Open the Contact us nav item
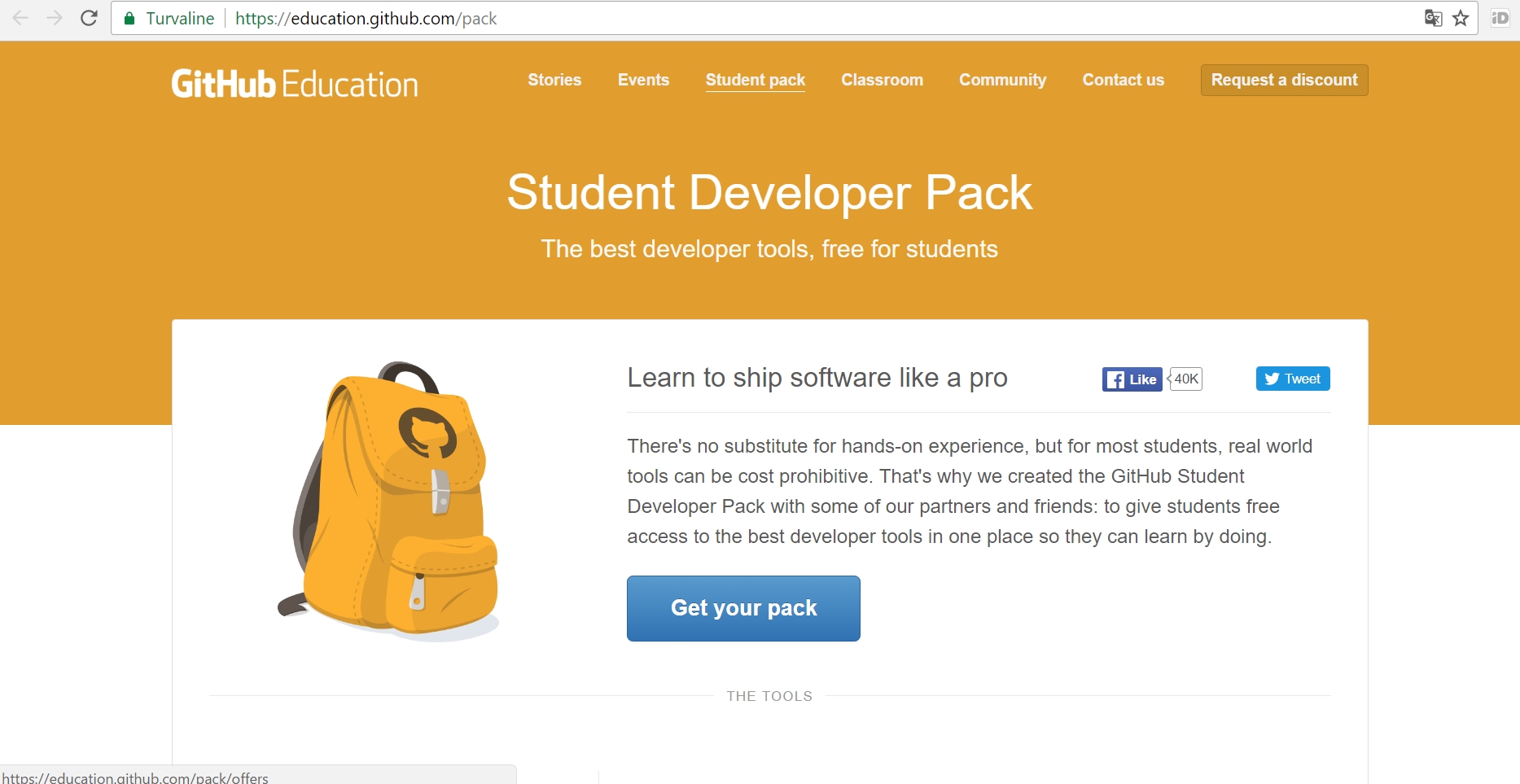This screenshot has width=1520, height=784. point(1123,80)
